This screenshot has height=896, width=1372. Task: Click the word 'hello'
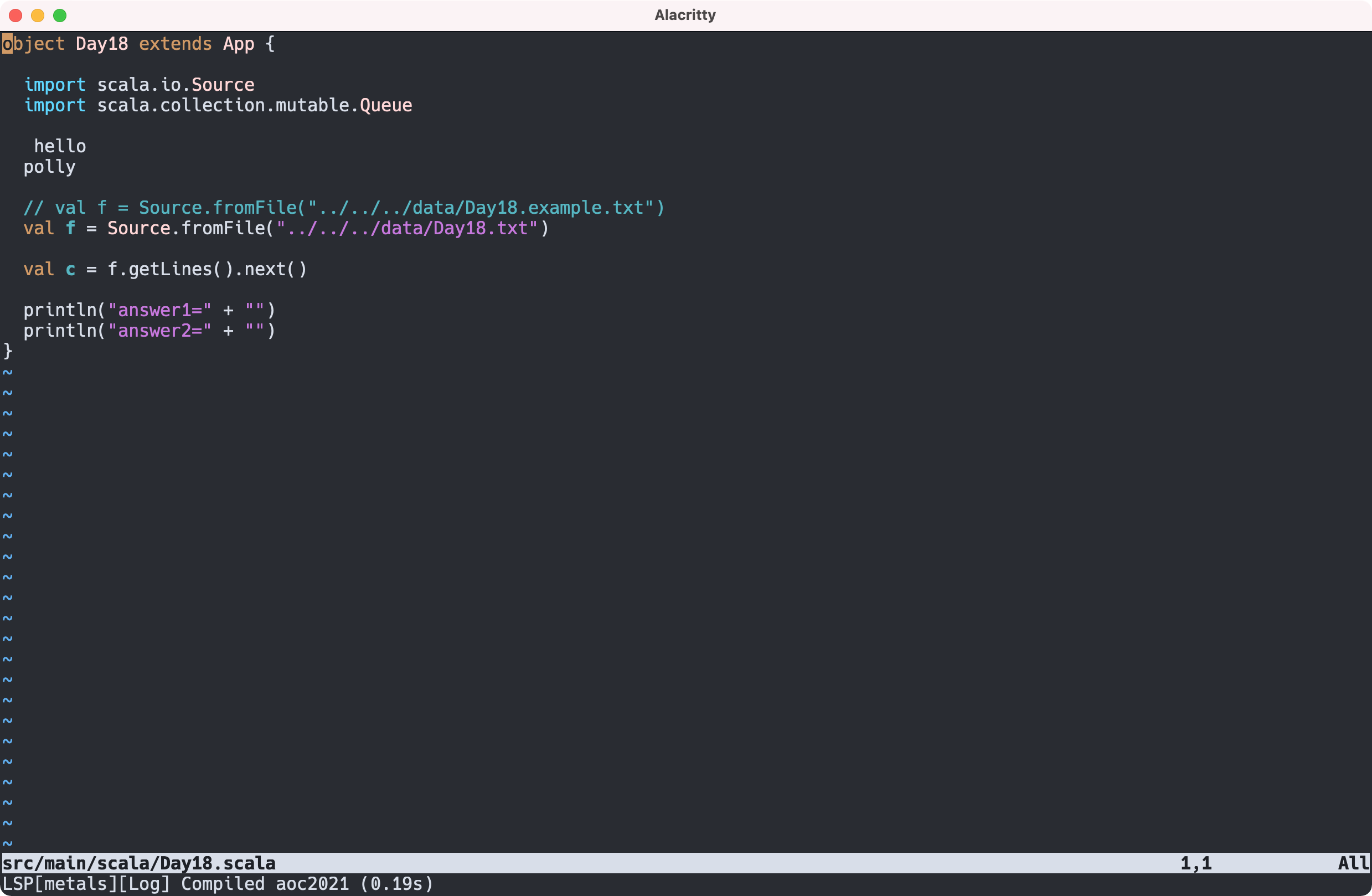pos(60,146)
